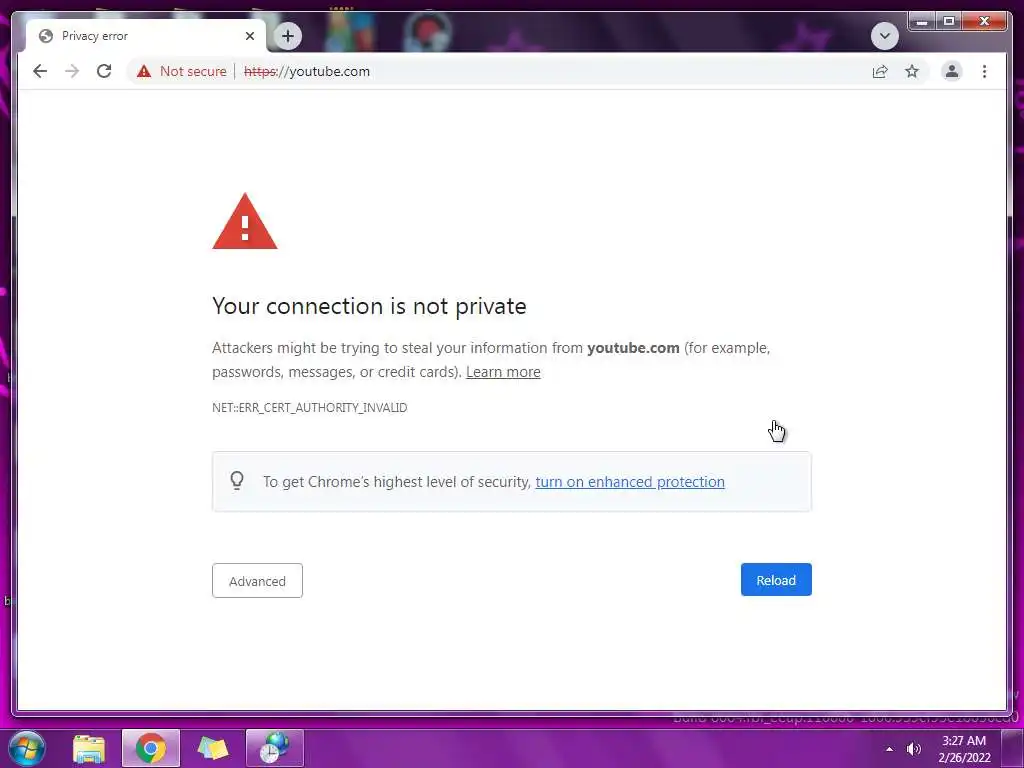
Task: Open the Chrome profile avatar menu
Action: click(x=952, y=71)
